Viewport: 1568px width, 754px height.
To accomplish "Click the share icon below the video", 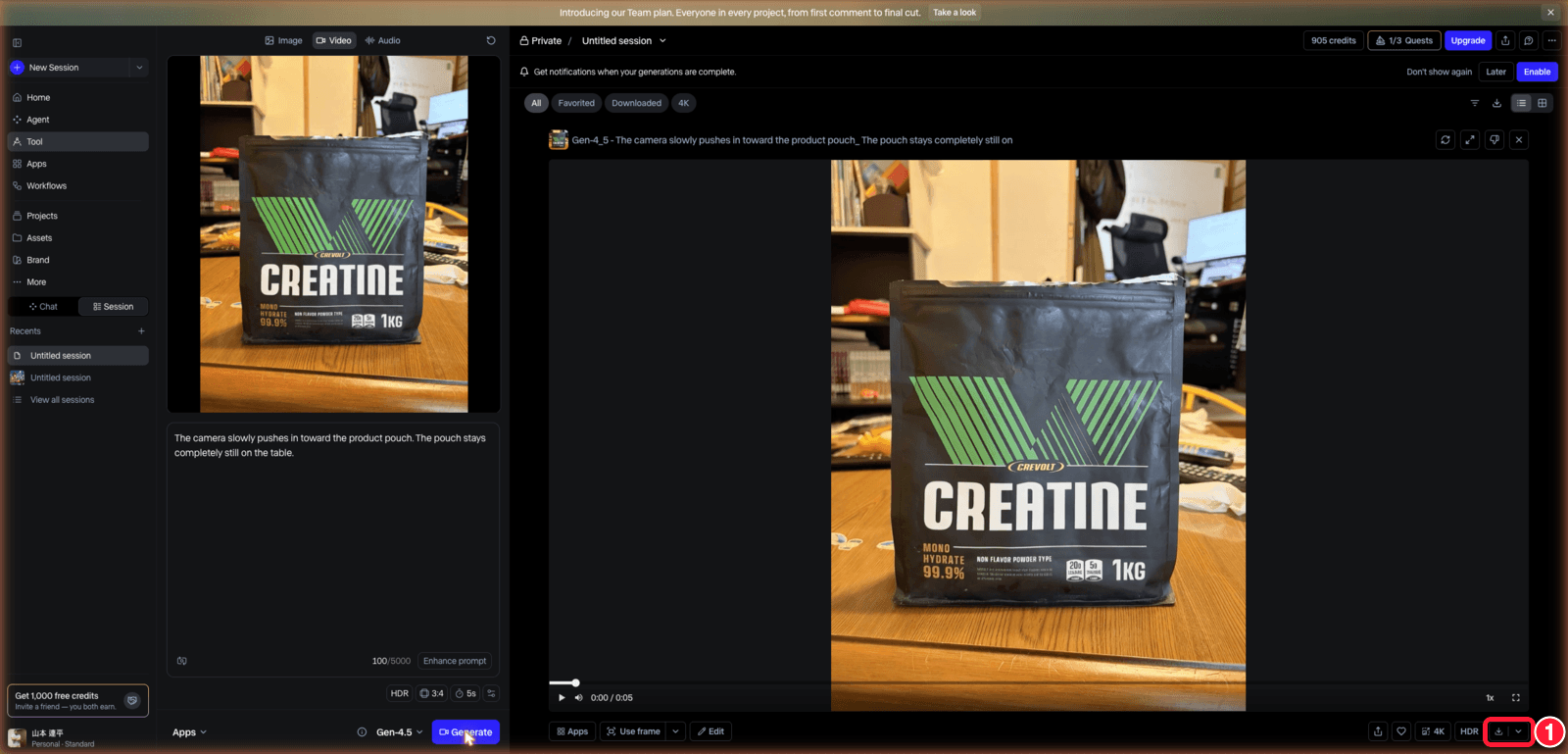I will coord(1378,731).
